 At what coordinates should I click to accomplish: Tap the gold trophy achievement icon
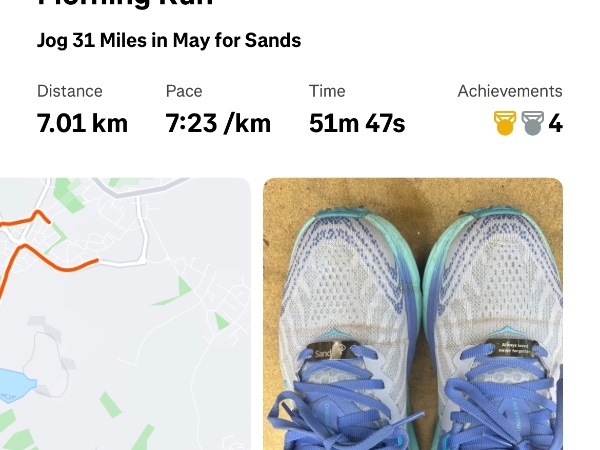coord(505,123)
